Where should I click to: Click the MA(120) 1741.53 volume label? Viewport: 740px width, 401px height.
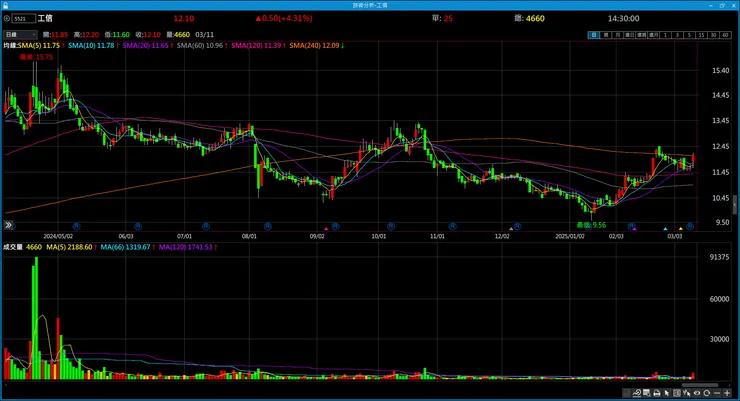click(x=185, y=247)
